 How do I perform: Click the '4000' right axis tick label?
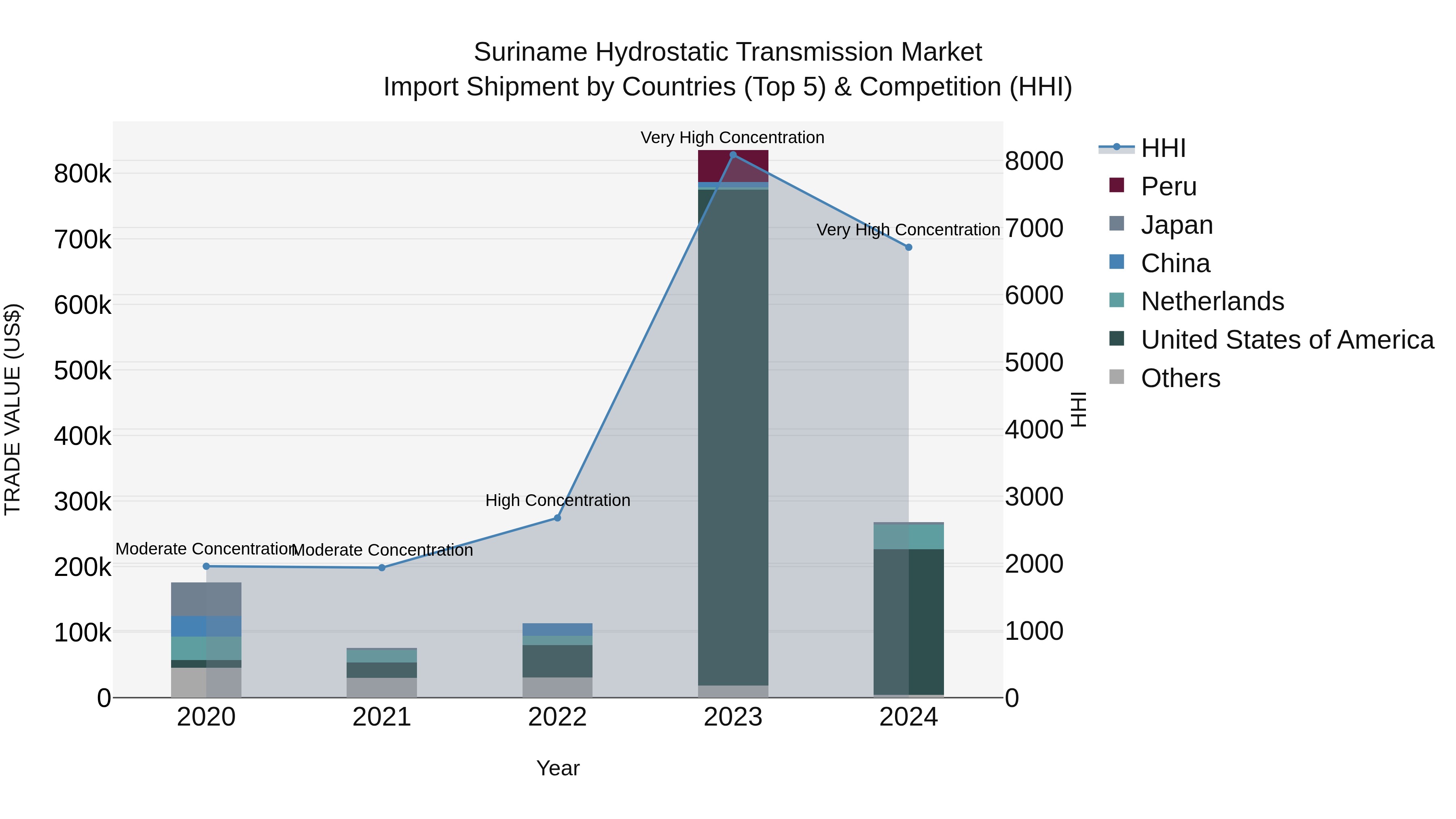(x=1034, y=430)
